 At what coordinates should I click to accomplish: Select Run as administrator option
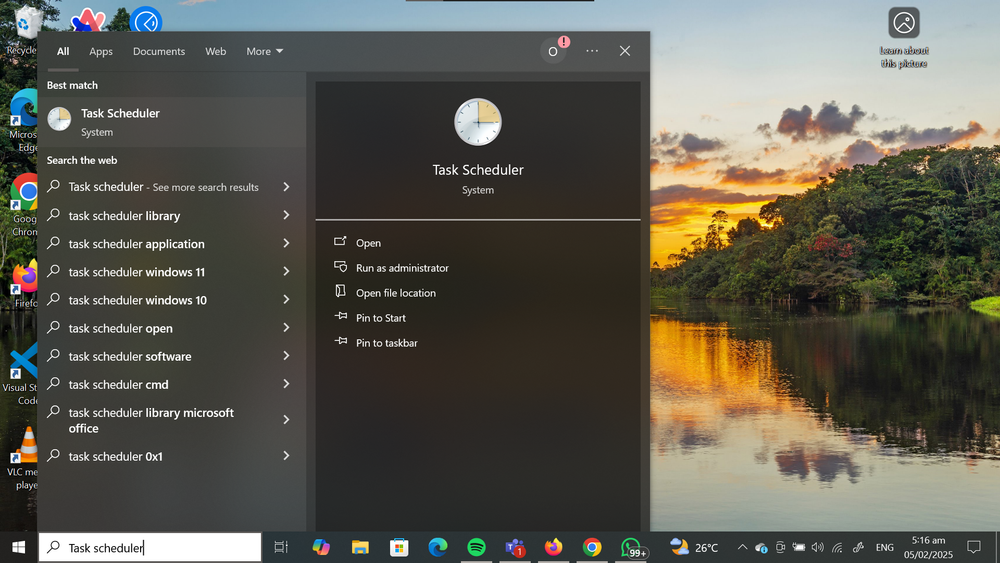click(402, 268)
